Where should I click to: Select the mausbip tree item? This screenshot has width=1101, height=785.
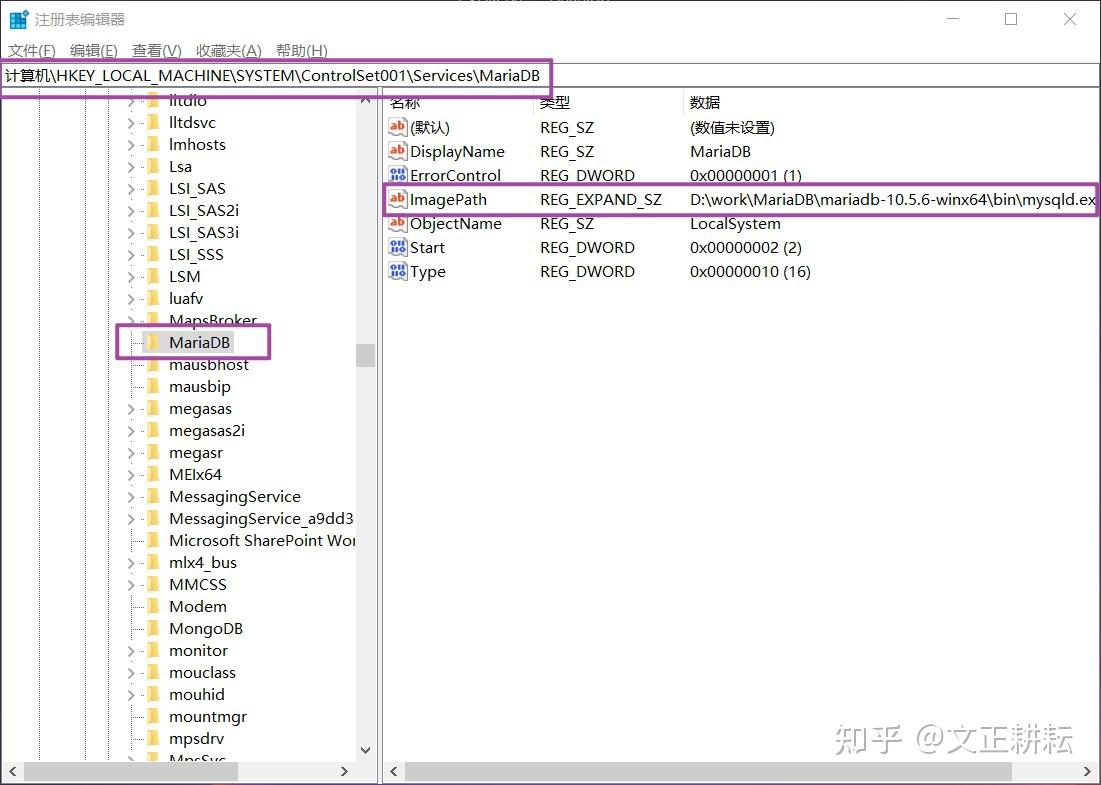coord(199,386)
